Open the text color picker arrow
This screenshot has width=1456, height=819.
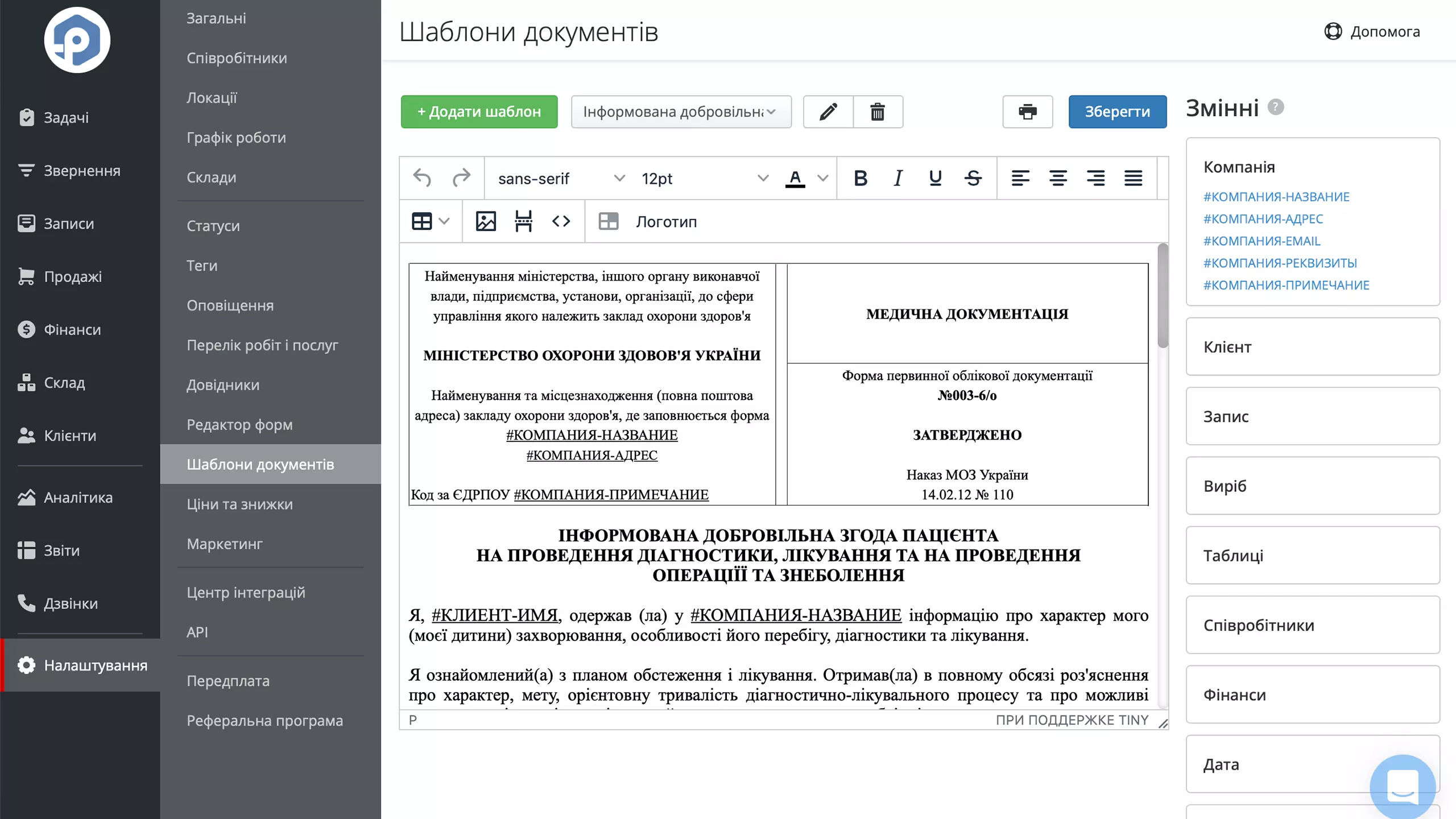822,178
